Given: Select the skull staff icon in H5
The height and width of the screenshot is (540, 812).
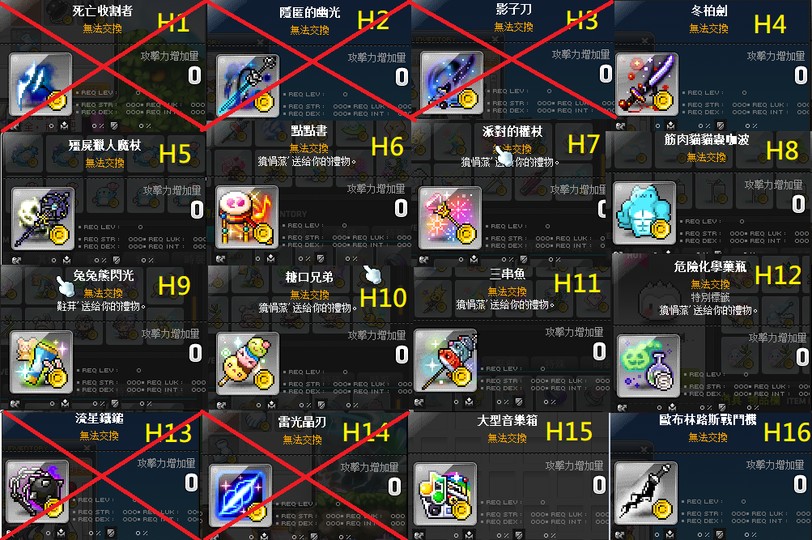Looking at the screenshot, I should (43, 218).
